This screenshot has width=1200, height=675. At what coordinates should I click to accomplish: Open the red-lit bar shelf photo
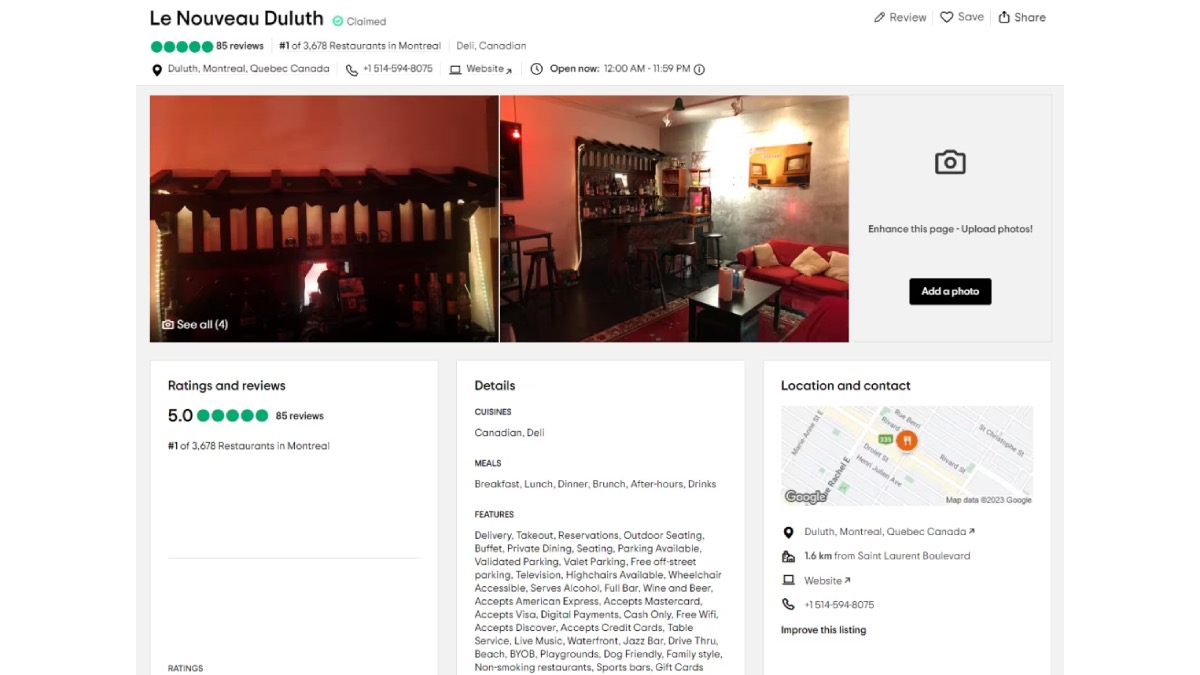click(x=324, y=218)
